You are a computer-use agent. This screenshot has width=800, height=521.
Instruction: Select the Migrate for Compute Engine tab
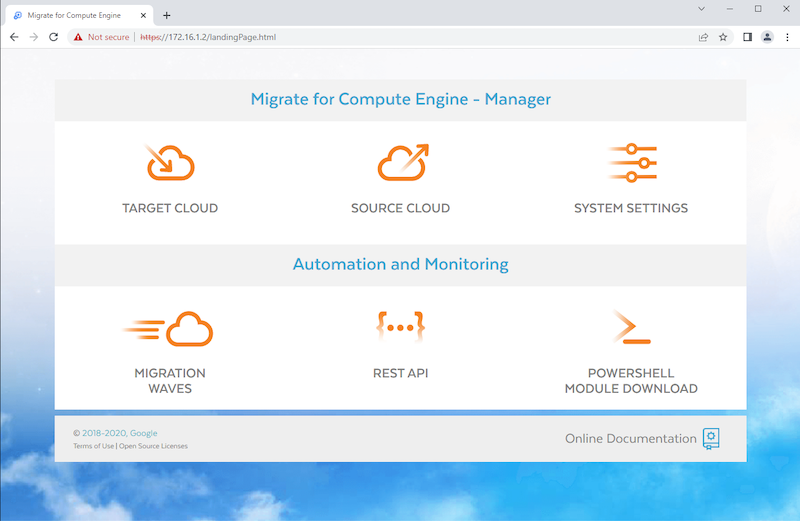tap(75, 15)
